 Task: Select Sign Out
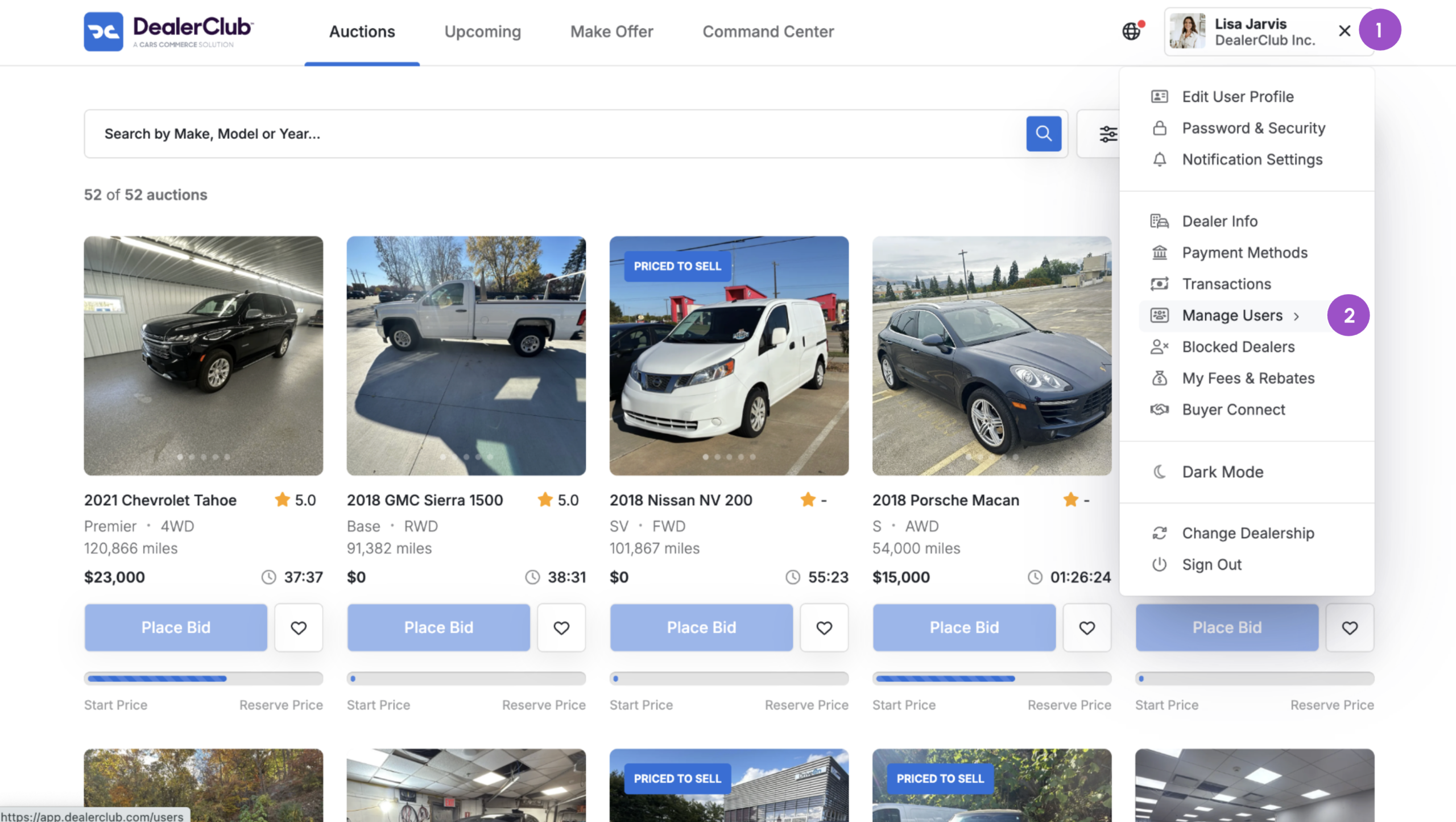click(1211, 564)
